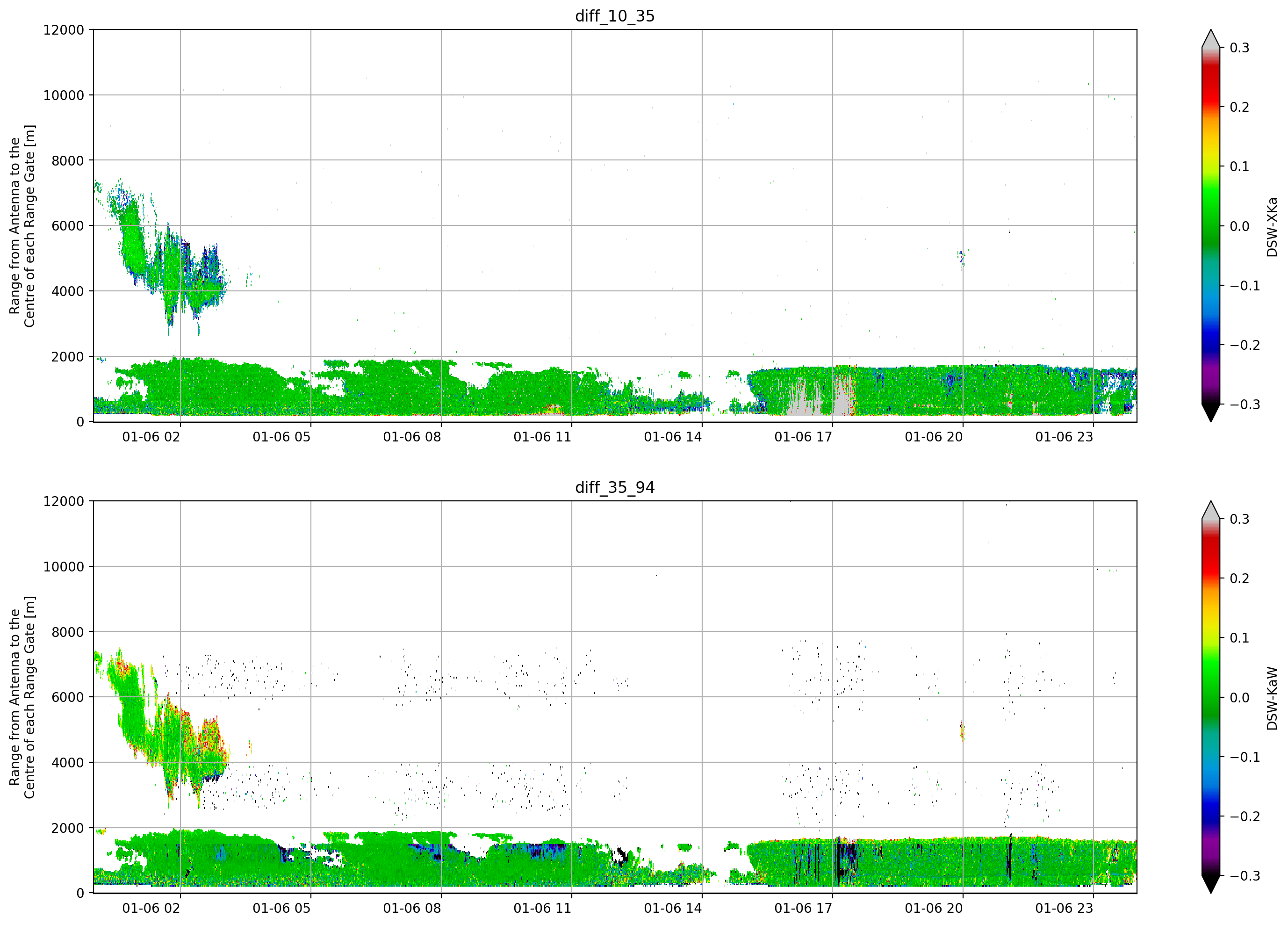
Task: Click "01-06 14" tick under the diff_10_35 plot
Action: pyautogui.click(x=673, y=437)
